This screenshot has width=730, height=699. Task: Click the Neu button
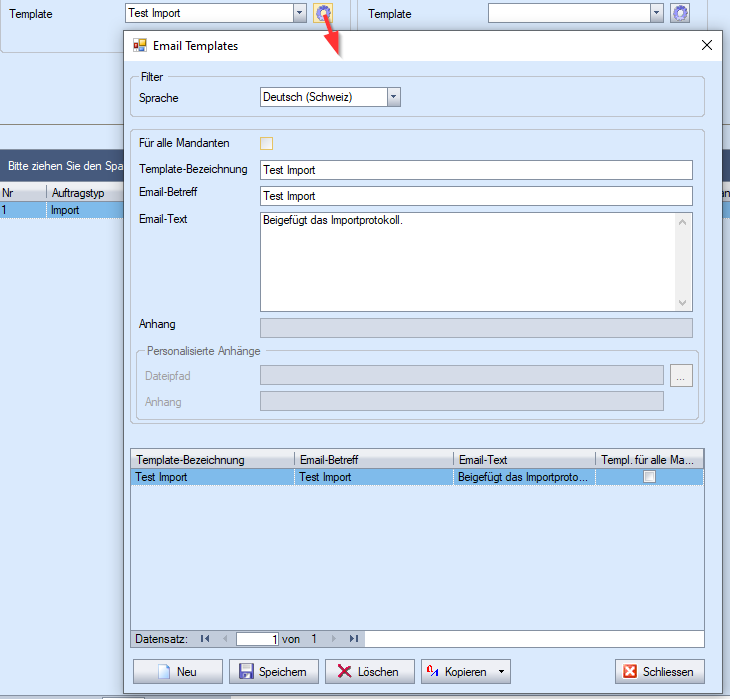[x=177, y=671]
